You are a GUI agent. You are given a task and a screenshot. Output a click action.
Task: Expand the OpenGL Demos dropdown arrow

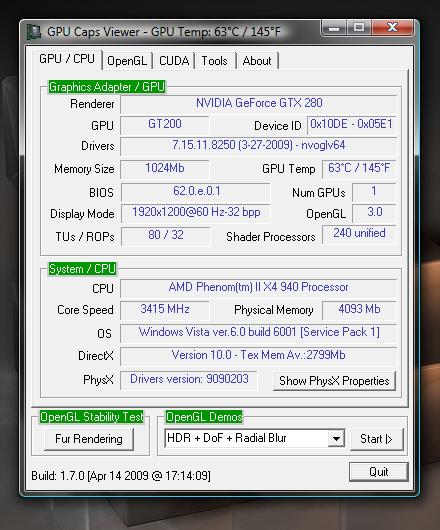(336, 439)
